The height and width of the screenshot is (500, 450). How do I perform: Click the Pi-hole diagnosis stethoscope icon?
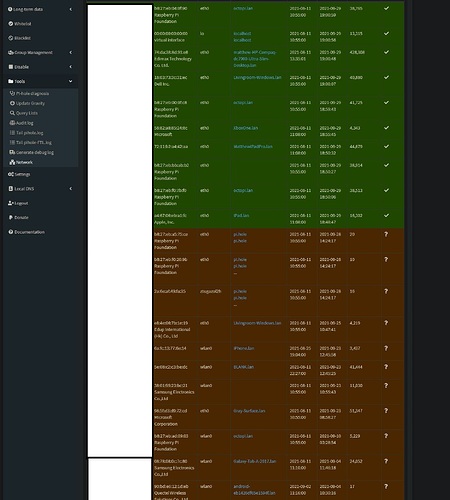click(12, 93)
